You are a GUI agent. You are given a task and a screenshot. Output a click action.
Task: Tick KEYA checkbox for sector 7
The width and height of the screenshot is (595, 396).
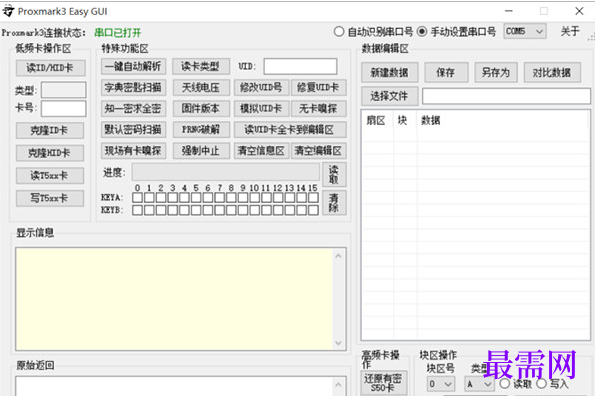click(x=219, y=198)
